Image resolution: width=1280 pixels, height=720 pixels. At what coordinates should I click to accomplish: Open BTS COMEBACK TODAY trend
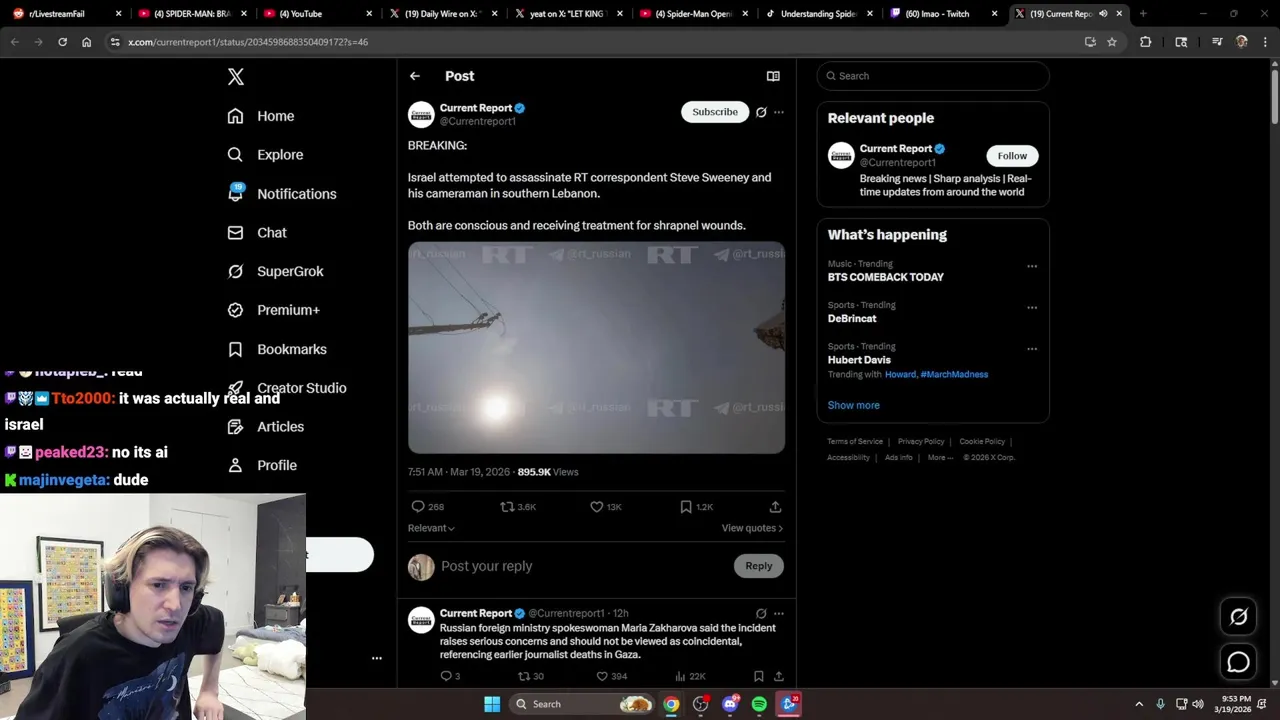886,277
